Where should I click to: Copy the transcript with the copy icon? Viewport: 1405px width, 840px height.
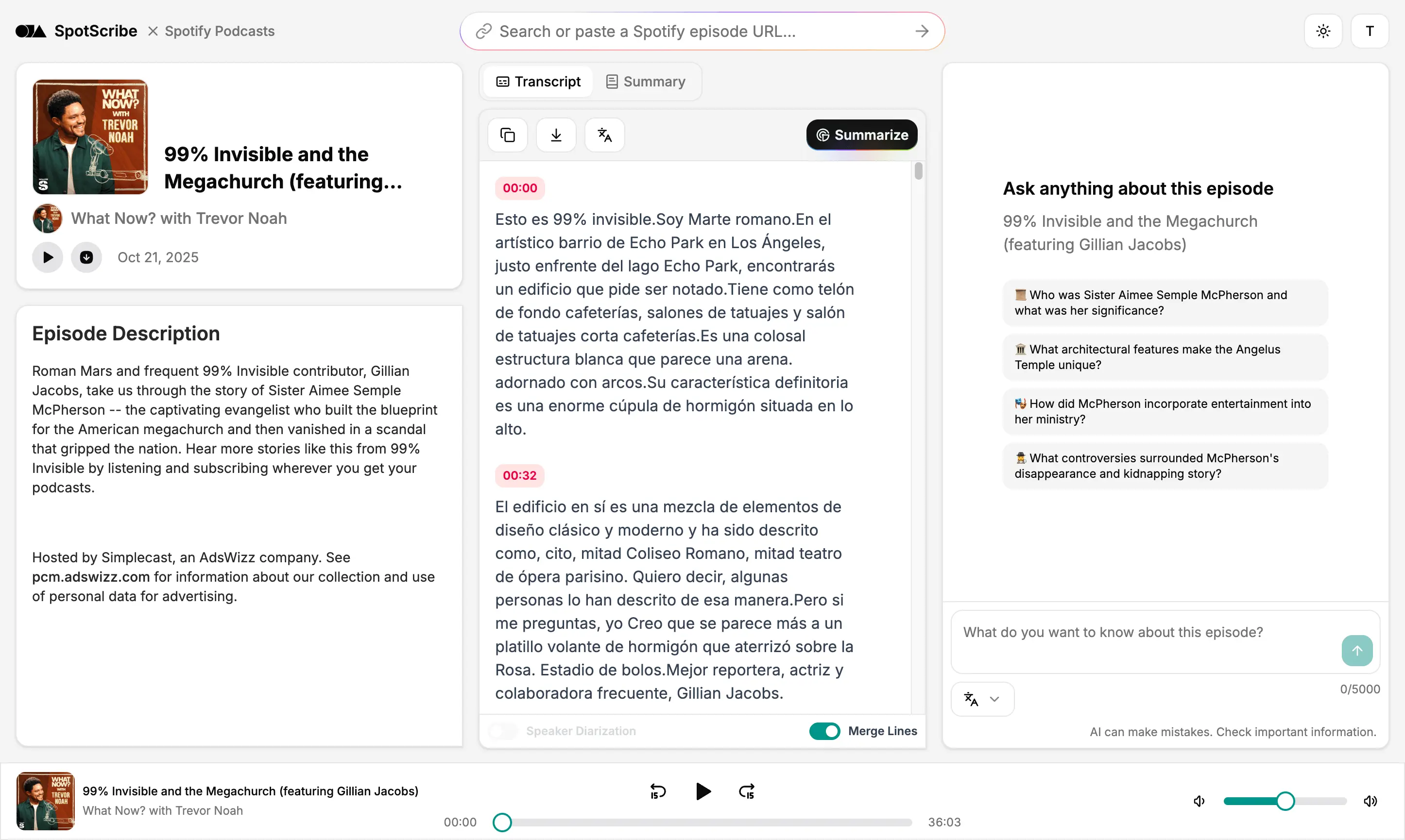tap(507, 134)
